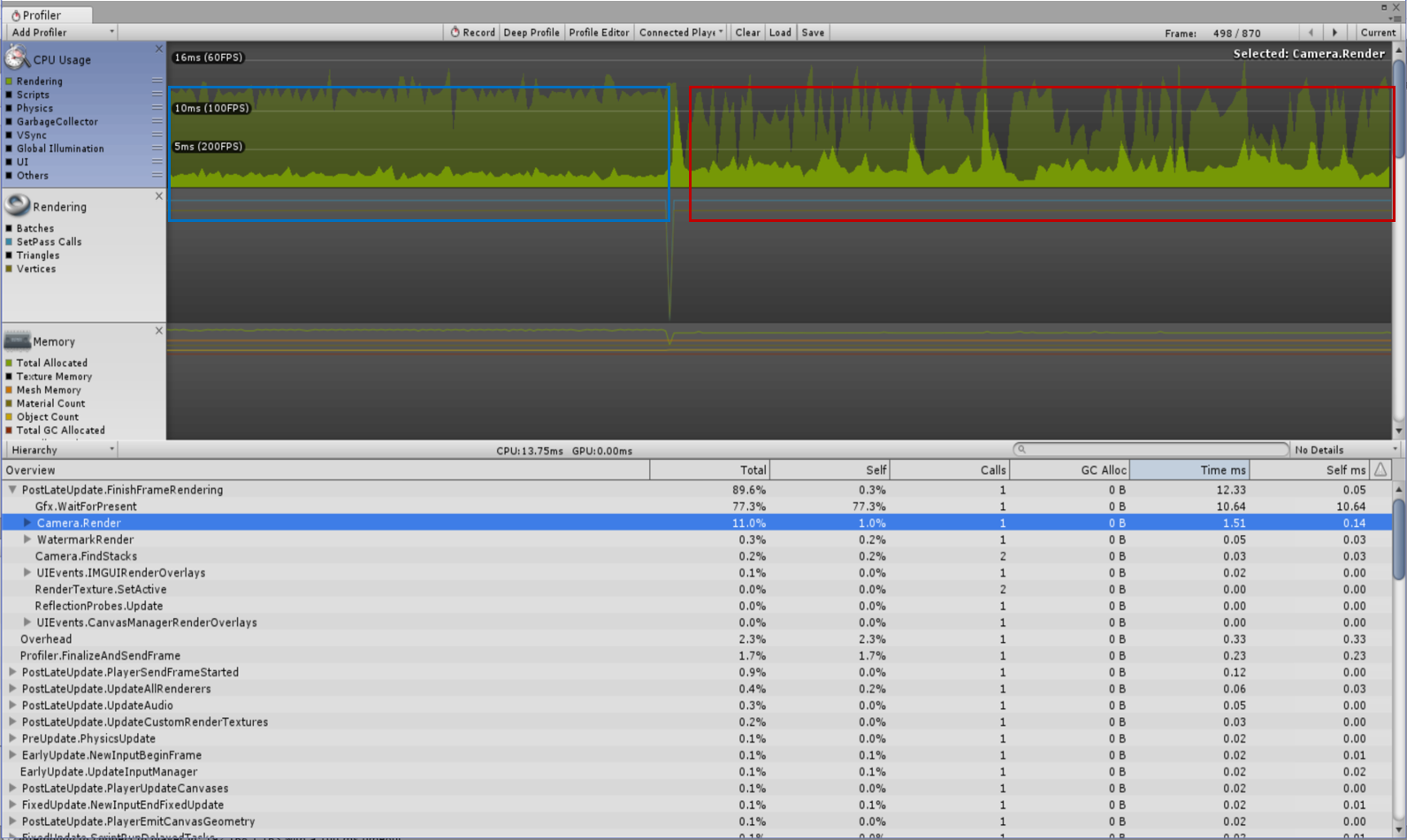The width and height of the screenshot is (1407, 840).
Task: Sort by the Overview column header
Action: click(x=325, y=470)
